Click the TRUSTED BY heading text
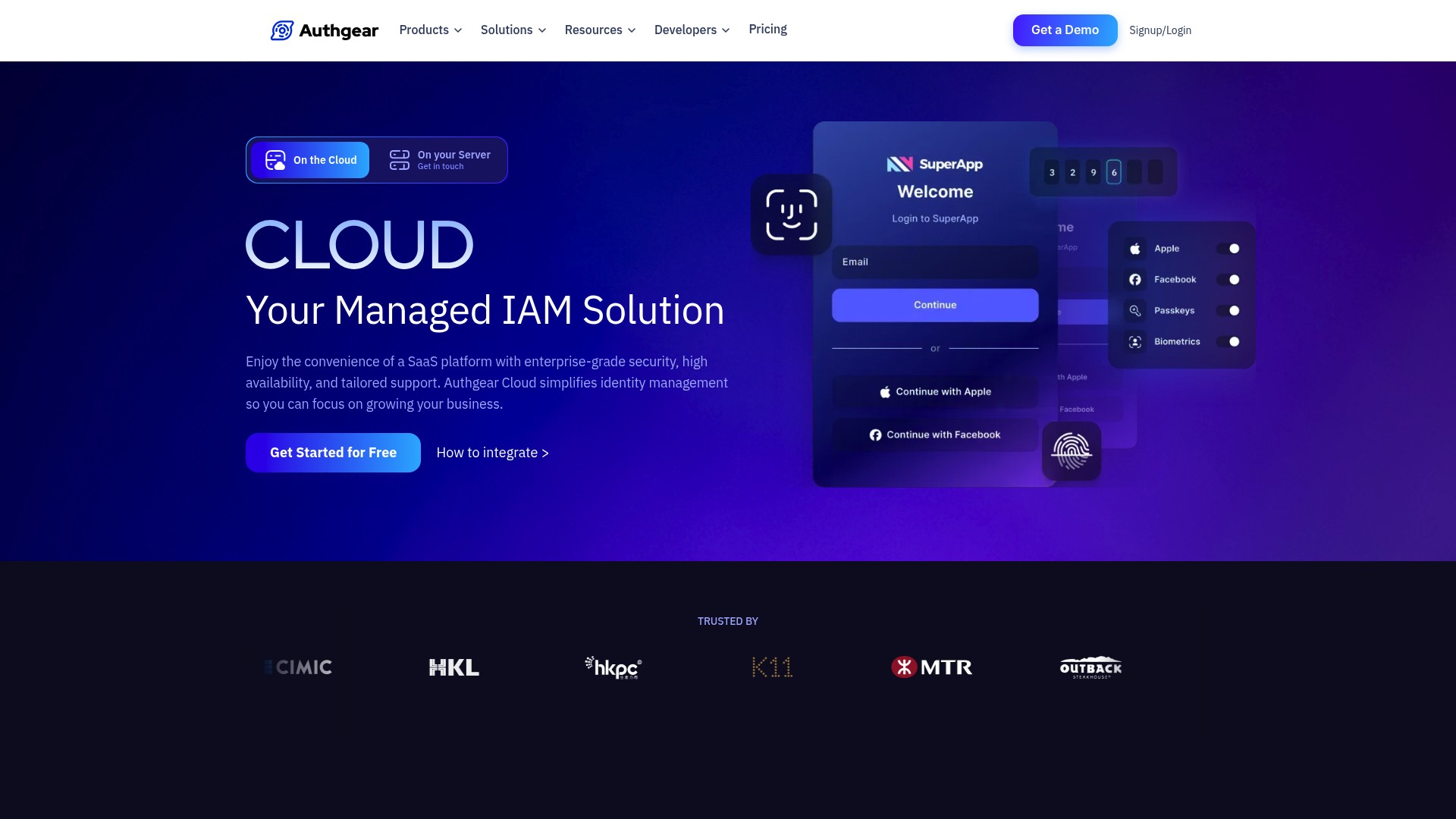Viewport: 1456px width, 819px height. (728, 621)
